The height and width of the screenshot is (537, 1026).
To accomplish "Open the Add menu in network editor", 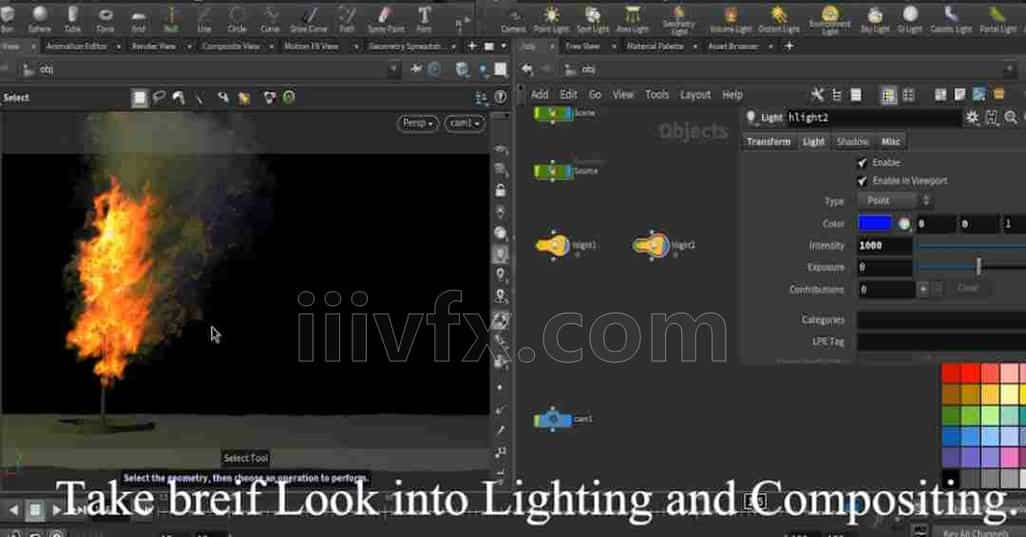I will pos(540,95).
